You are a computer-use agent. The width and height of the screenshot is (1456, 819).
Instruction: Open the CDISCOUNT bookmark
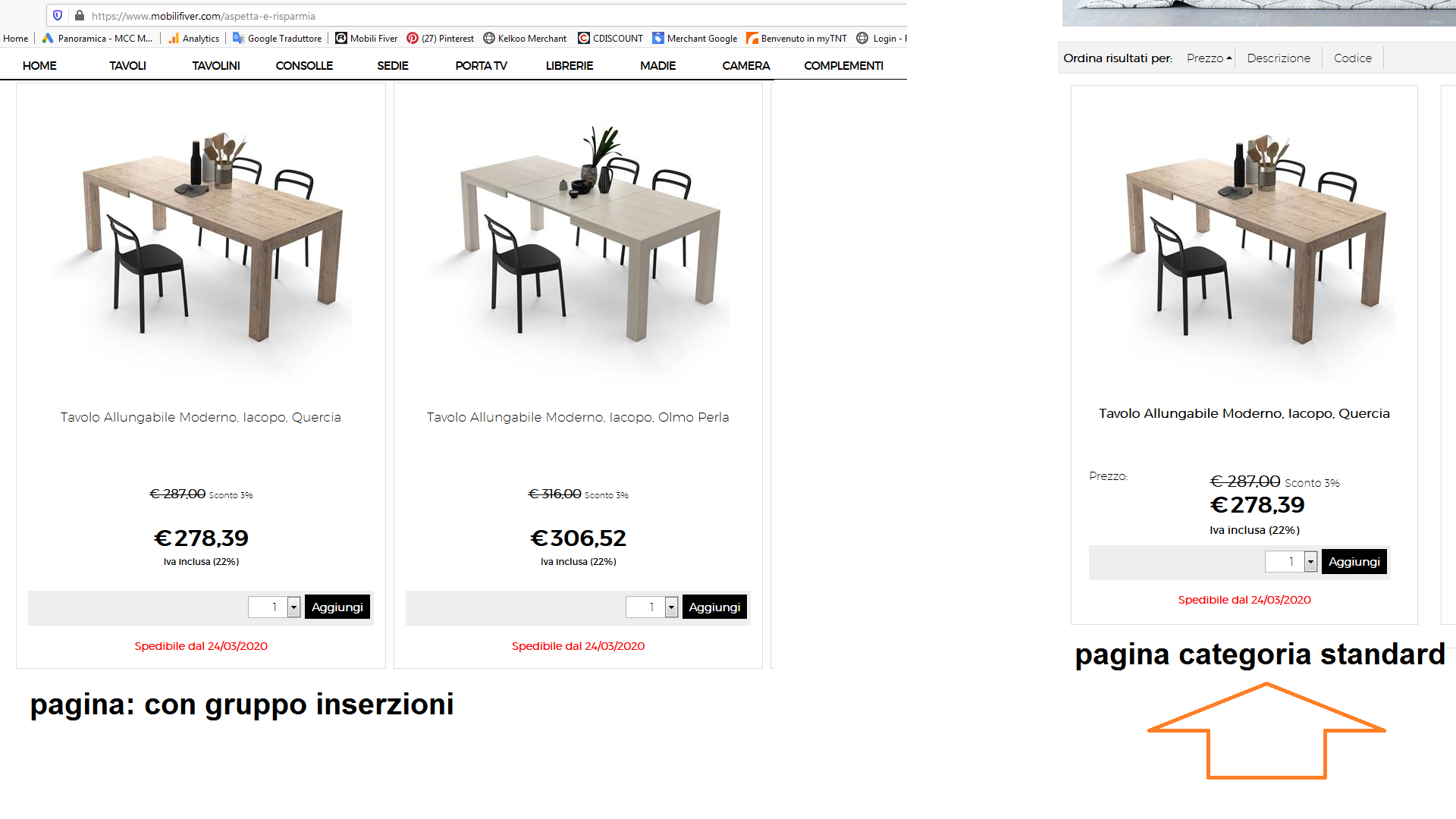coord(610,39)
